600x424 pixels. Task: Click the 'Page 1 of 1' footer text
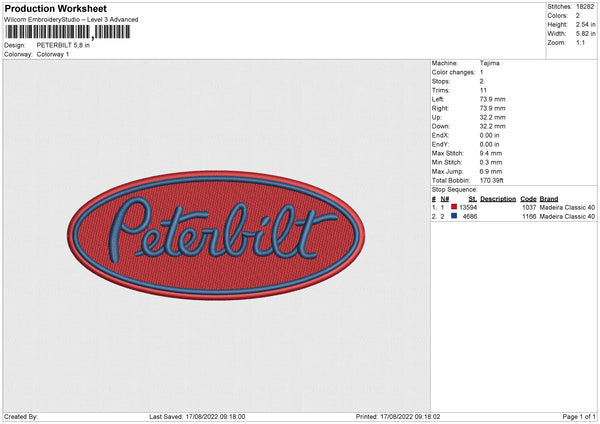(579, 417)
